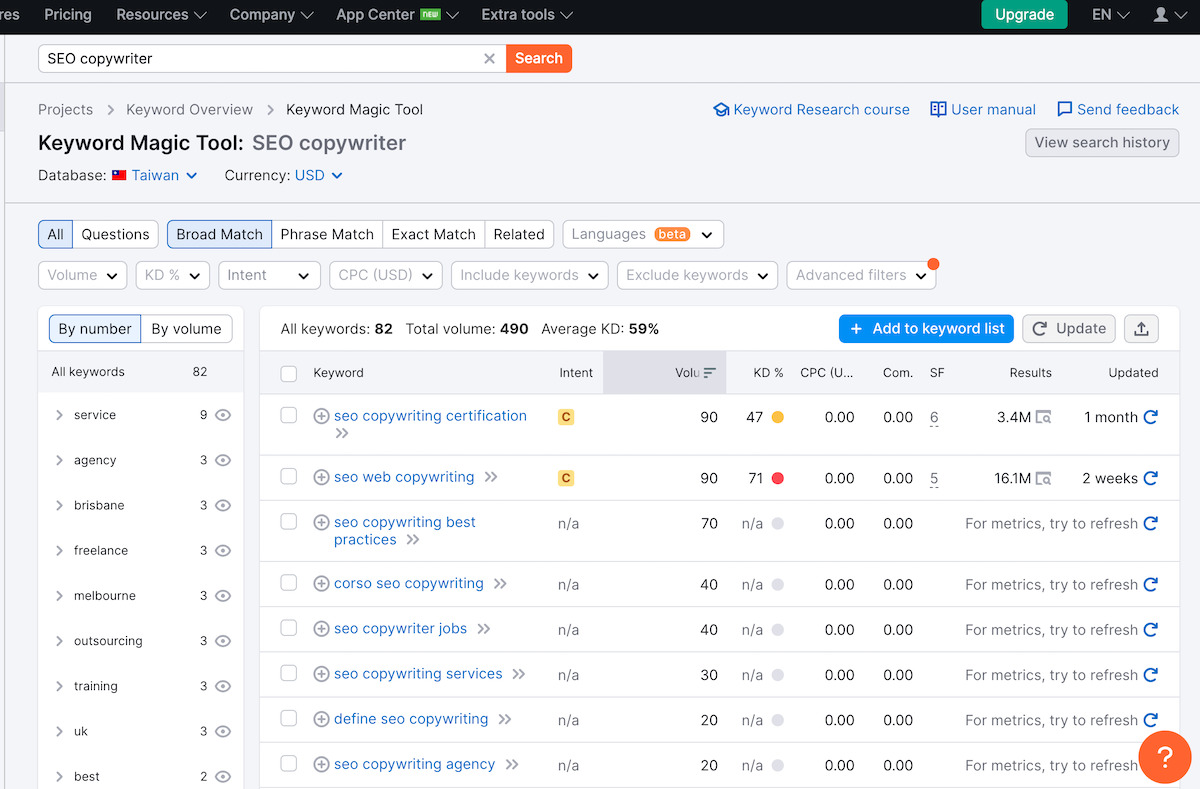Viewport: 1200px width, 789px height.
Task: Click the green Upgrade button
Action: pyautogui.click(x=1025, y=15)
